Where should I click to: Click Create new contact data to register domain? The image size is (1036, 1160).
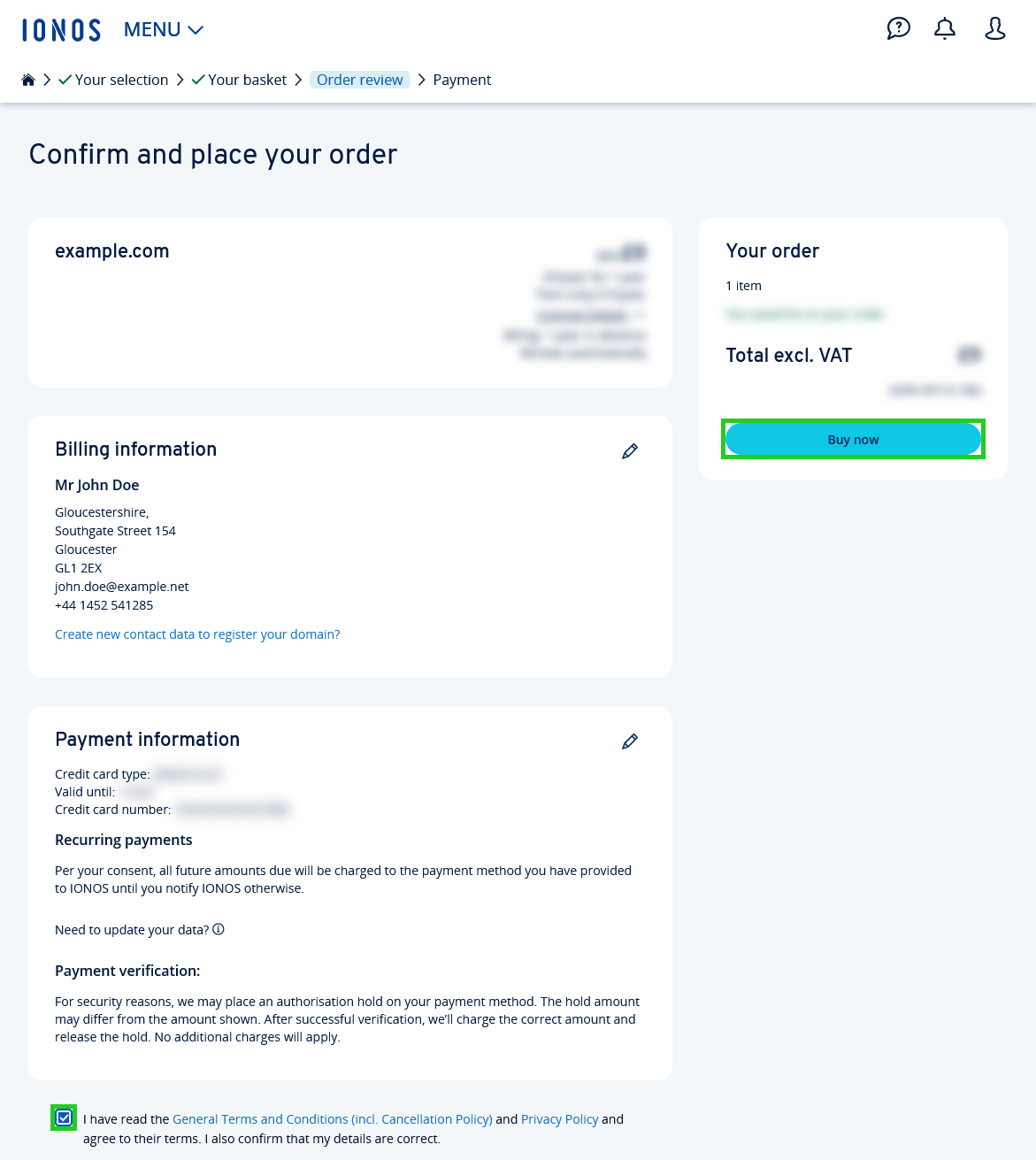point(197,634)
